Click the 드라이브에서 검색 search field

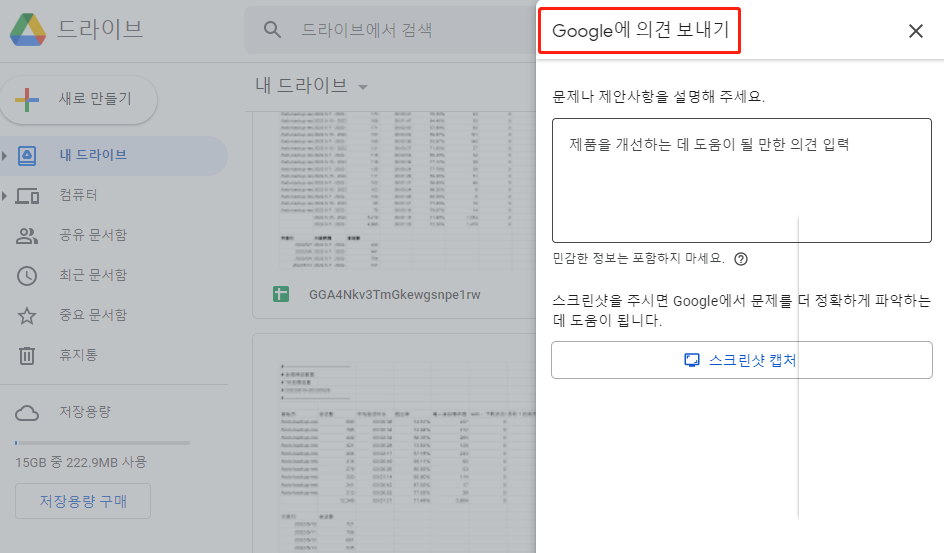[390, 29]
